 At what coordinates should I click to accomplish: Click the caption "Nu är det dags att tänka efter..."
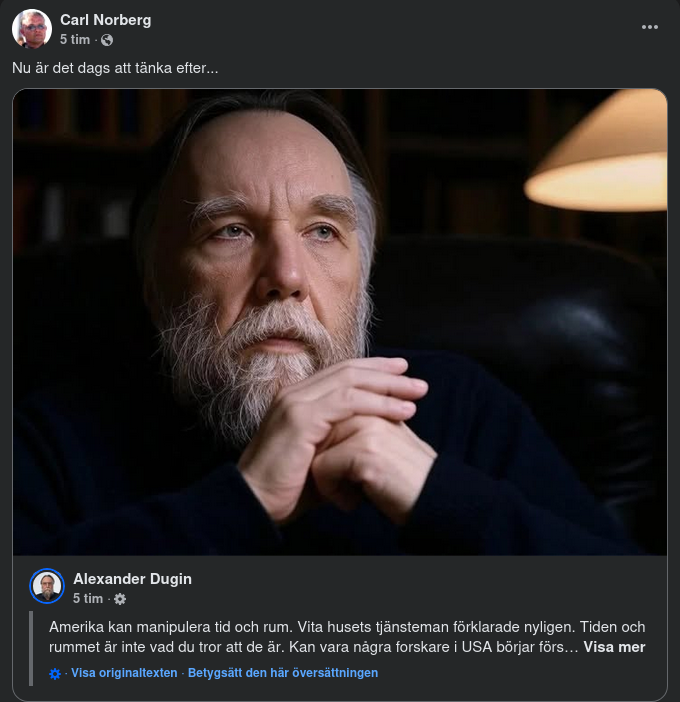(x=115, y=68)
